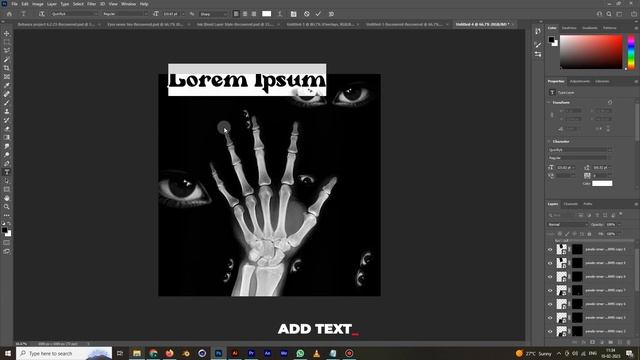
Task: Open the collapsed History panel icon
Action: (x=538, y=31)
